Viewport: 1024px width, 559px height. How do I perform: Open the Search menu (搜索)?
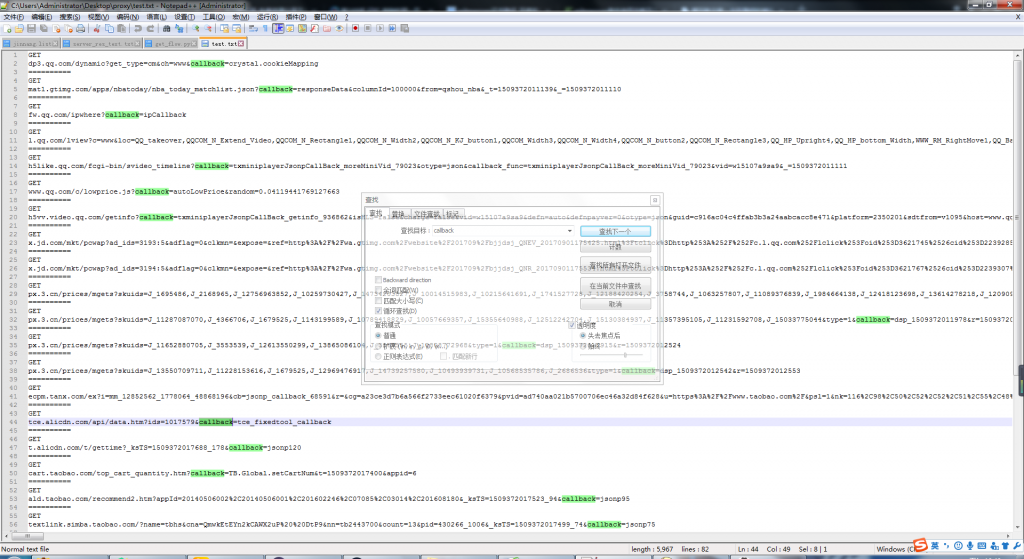69,17
